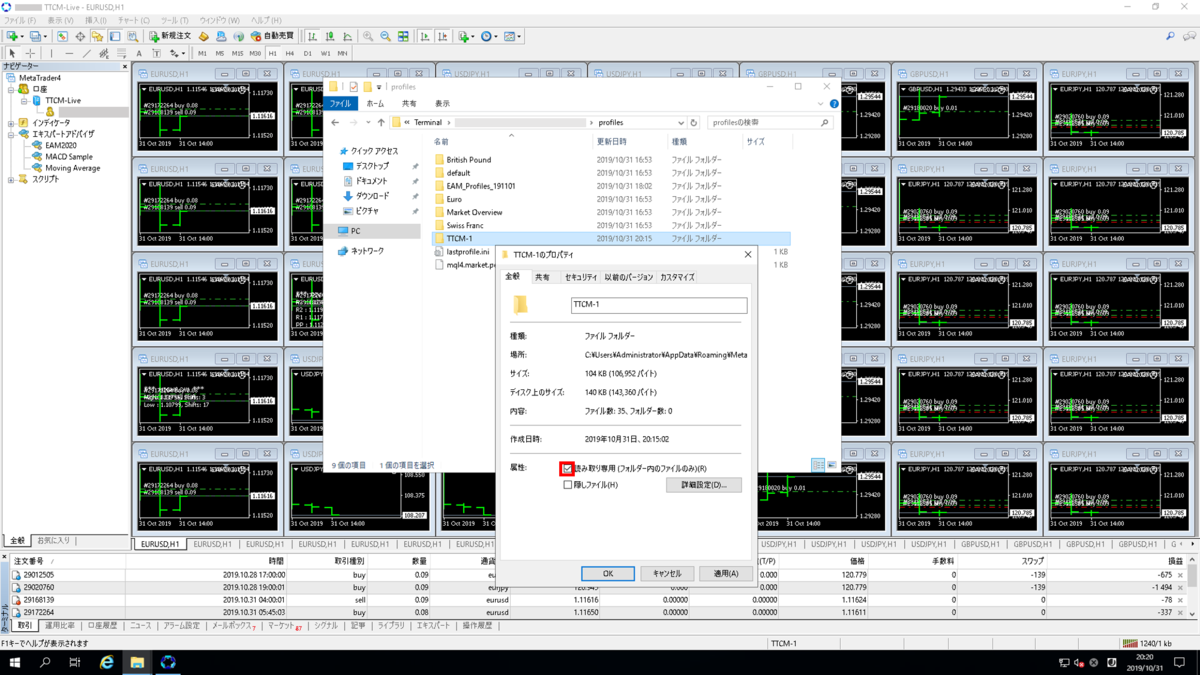1200x675 pixels.
Task: Open the chart templates dropdown
Action: click(x=519, y=36)
